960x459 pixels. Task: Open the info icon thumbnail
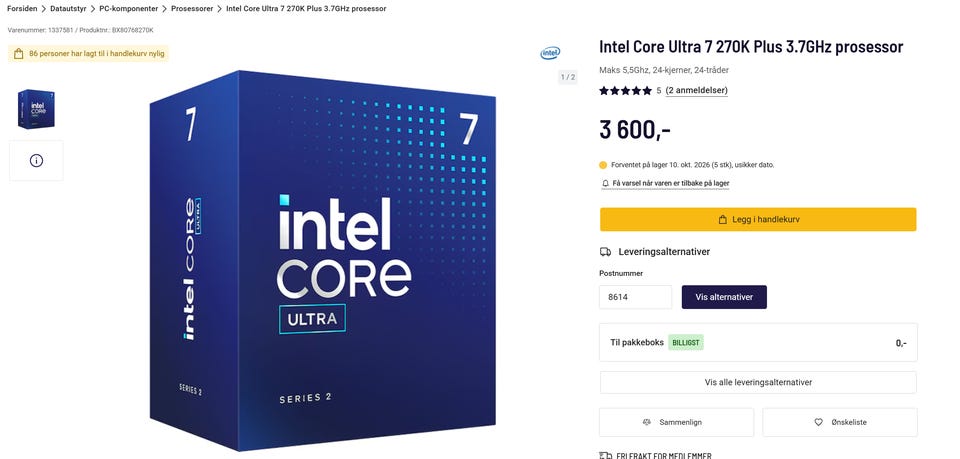36,160
